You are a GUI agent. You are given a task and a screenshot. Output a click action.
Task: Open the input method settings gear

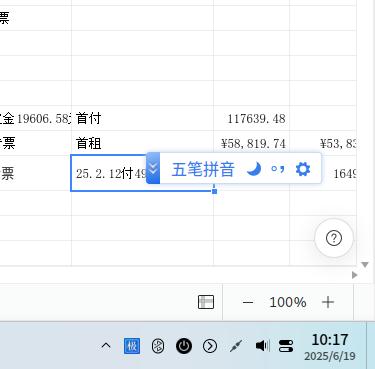click(x=303, y=169)
